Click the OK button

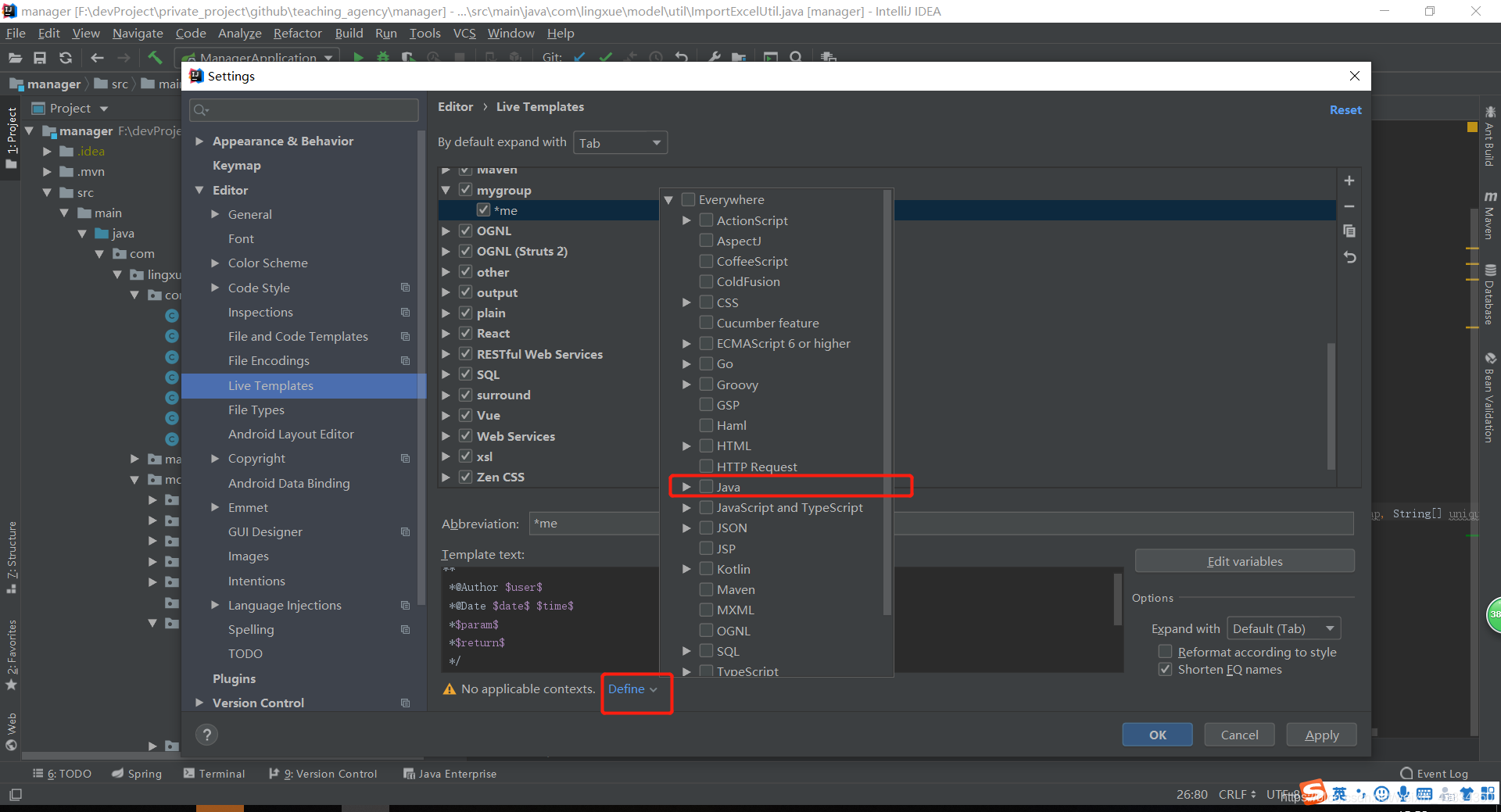click(x=1158, y=735)
